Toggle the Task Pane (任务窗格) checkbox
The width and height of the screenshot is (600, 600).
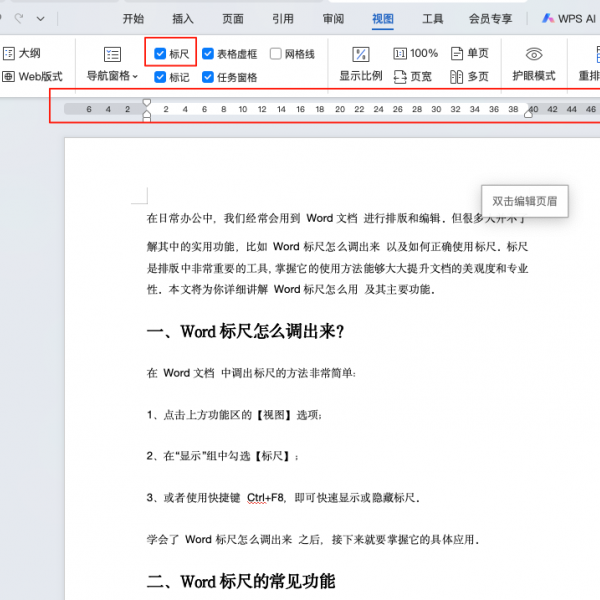pyautogui.click(x=208, y=77)
